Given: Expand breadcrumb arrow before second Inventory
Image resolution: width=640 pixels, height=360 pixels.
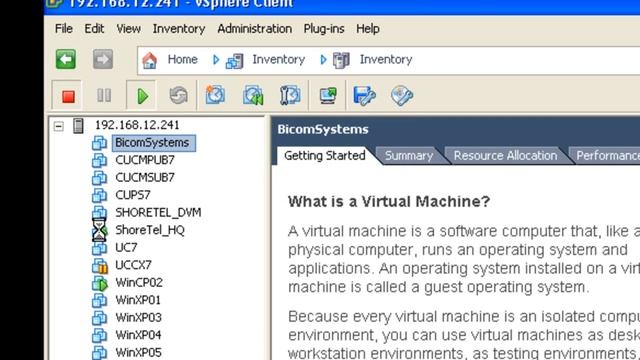Looking at the screenshot, I should 323,60.
